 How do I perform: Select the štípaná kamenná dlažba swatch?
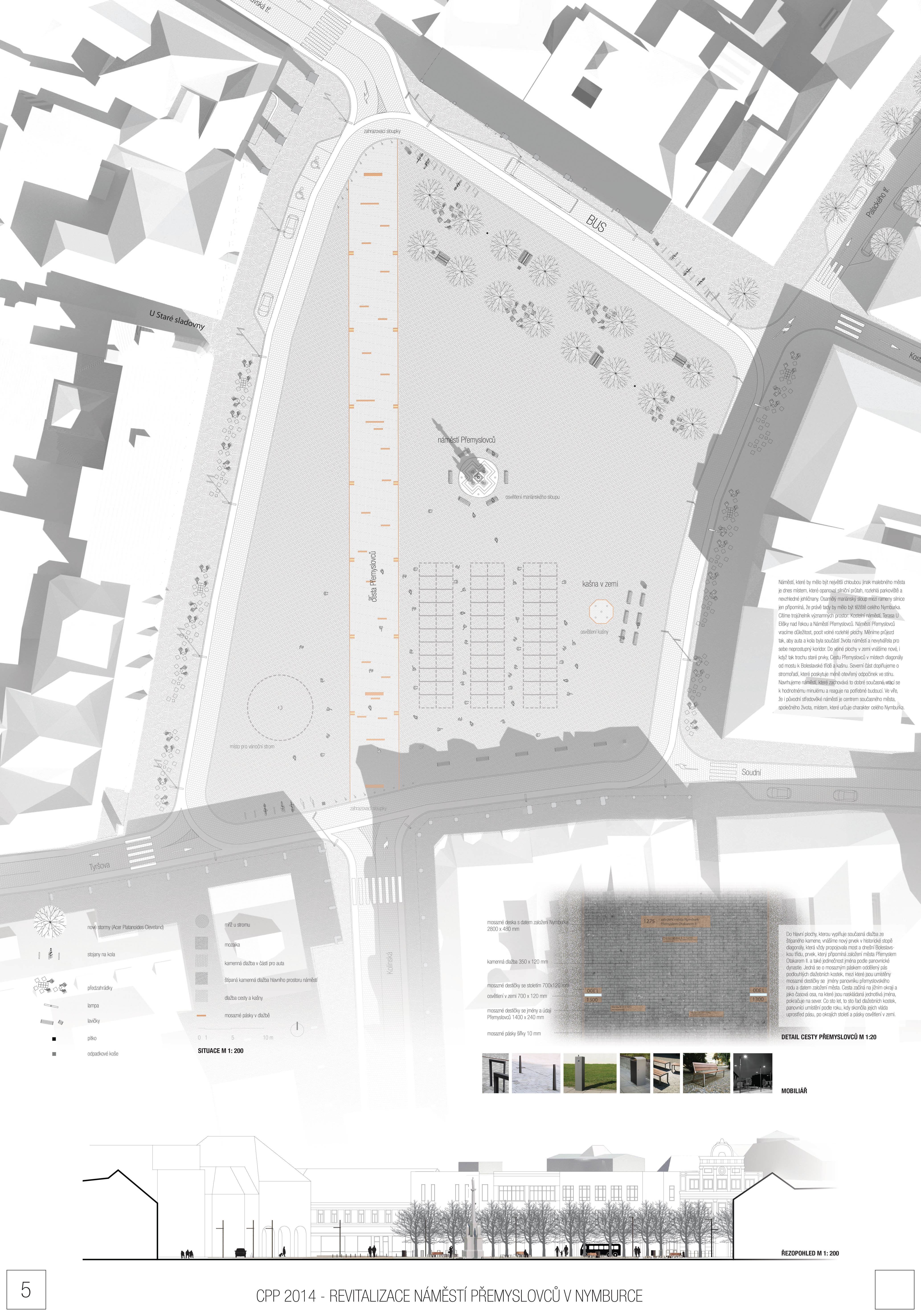coord(202,979)
